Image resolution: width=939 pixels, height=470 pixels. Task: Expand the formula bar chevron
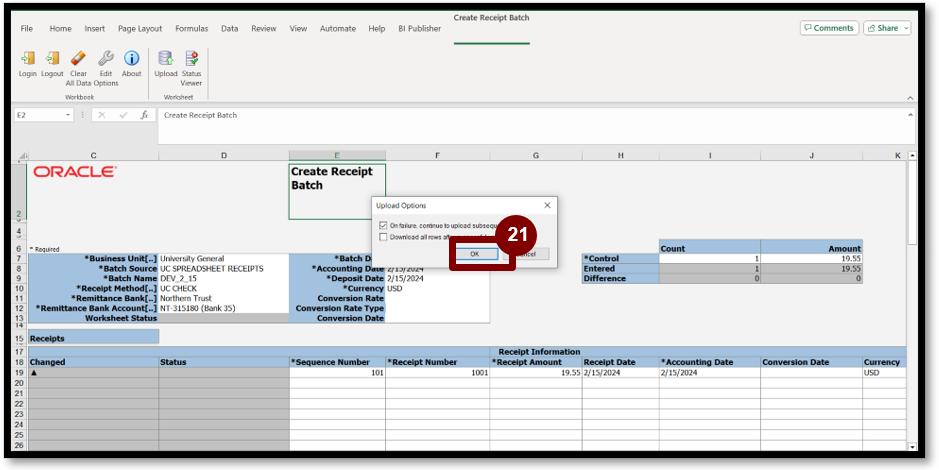(x=911, y=114)
